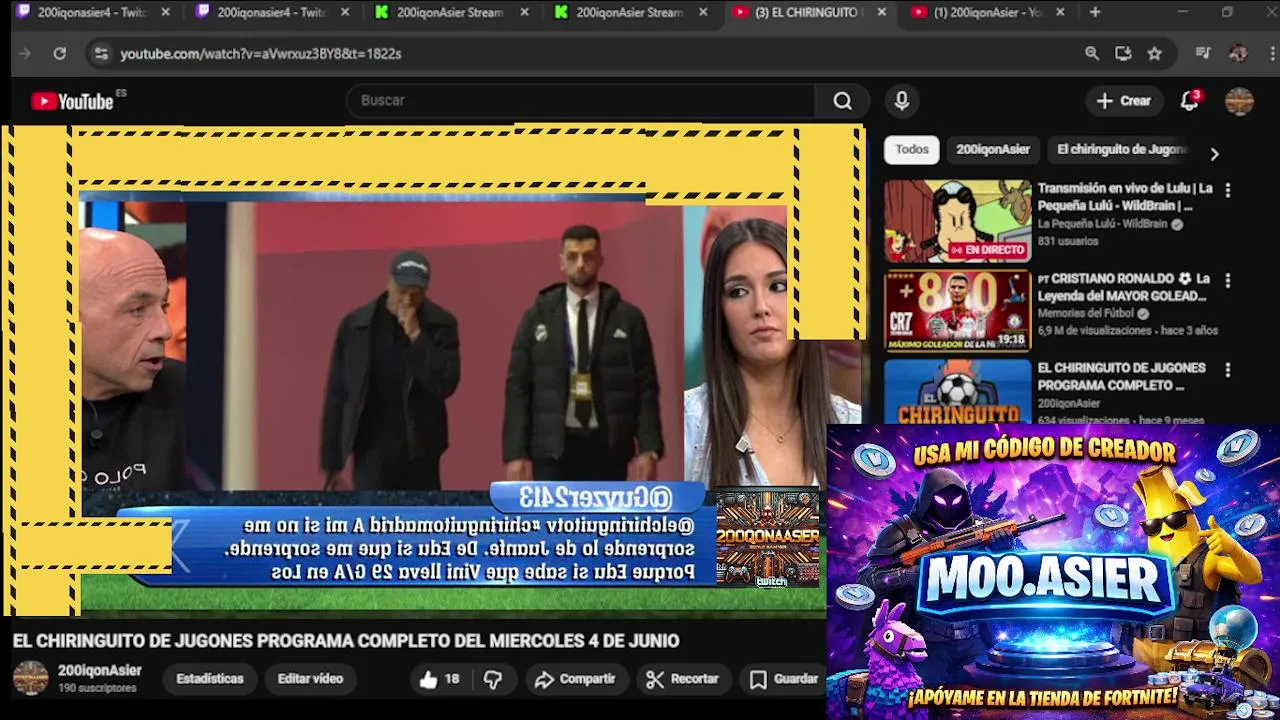This screenshot has height=720, width=1280.
Task: Click the '190 suscriptores' text
Action: tap(97, 688)
